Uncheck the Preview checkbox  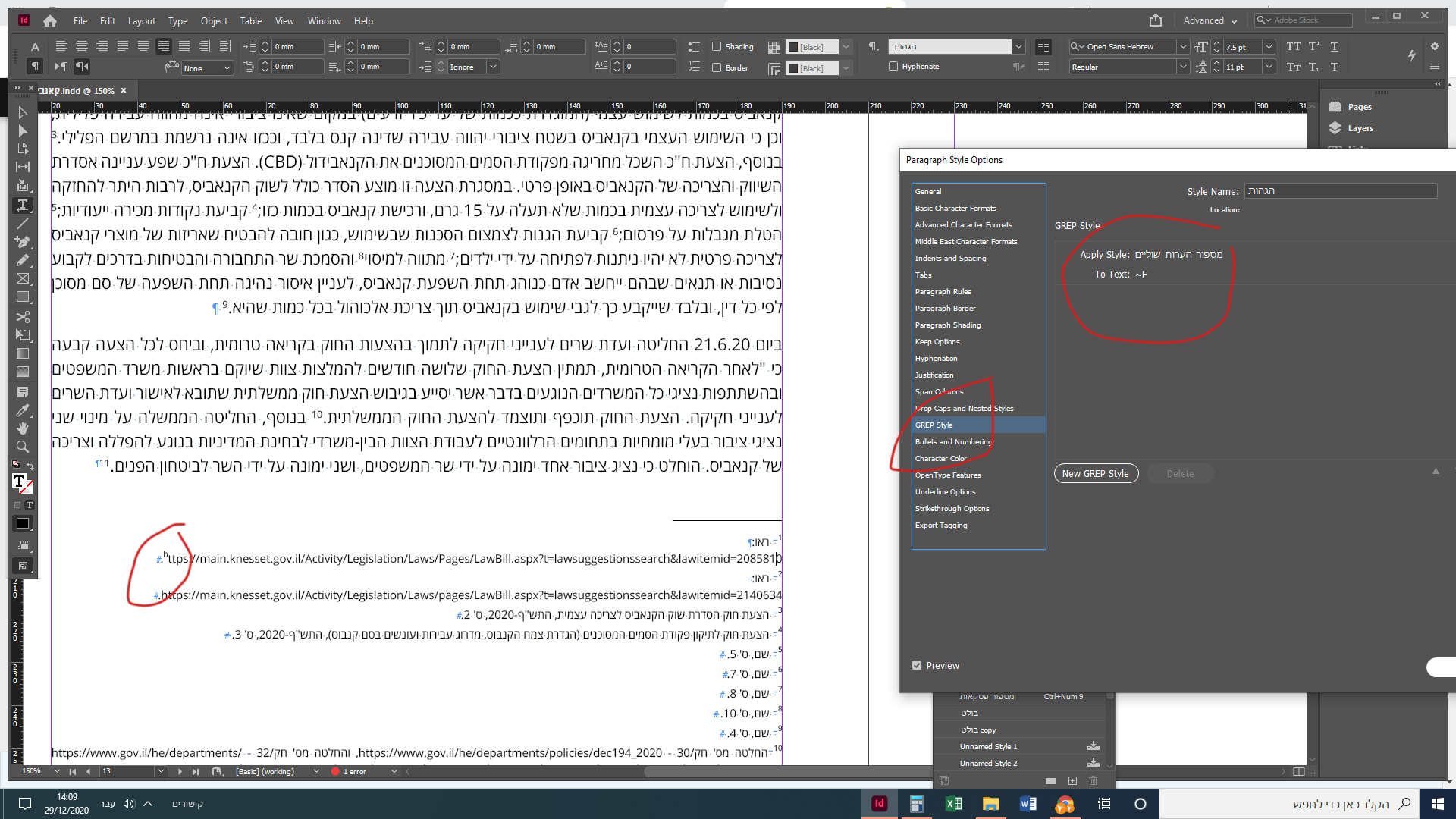tap(917, 665)
